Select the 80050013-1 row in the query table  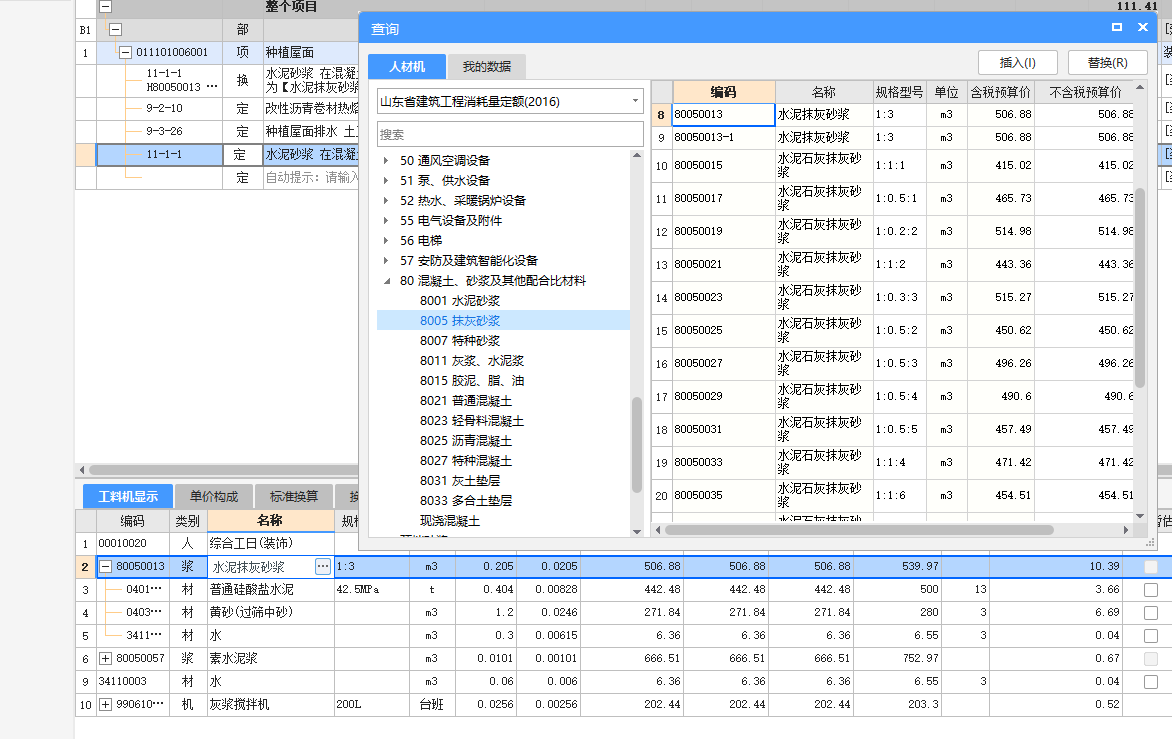pyautogui.click(x=893, y=137)
